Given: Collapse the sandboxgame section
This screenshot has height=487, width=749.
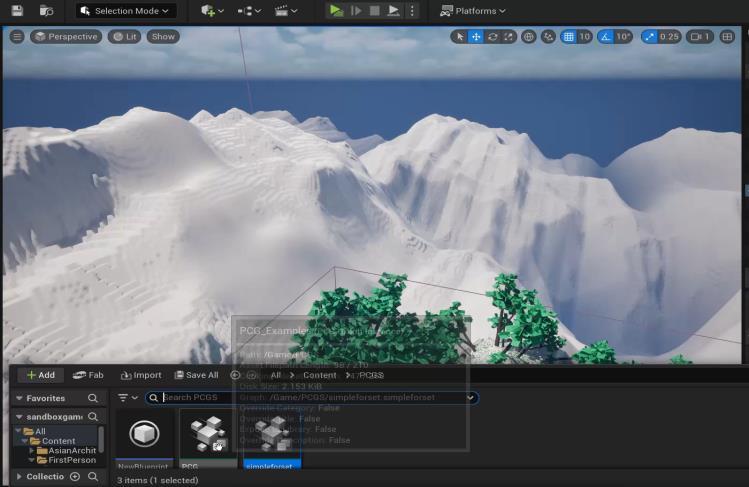Looking at the screenshot, I should (19, 417).
